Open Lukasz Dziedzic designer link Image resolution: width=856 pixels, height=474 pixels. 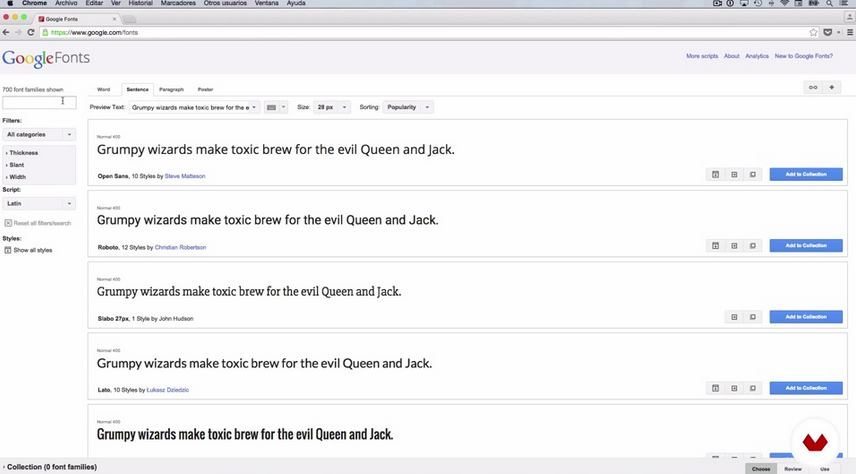point(168,390)
